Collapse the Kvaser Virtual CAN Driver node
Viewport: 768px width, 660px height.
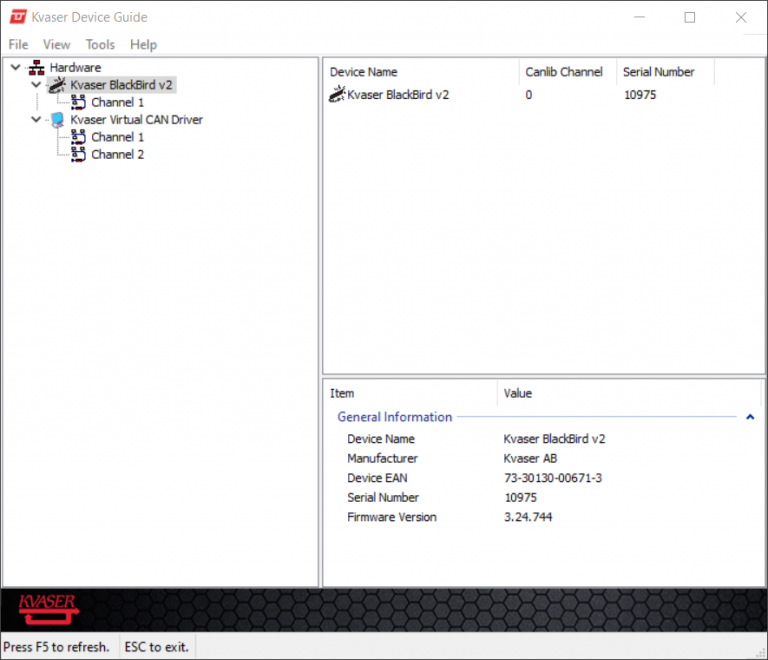37,120
